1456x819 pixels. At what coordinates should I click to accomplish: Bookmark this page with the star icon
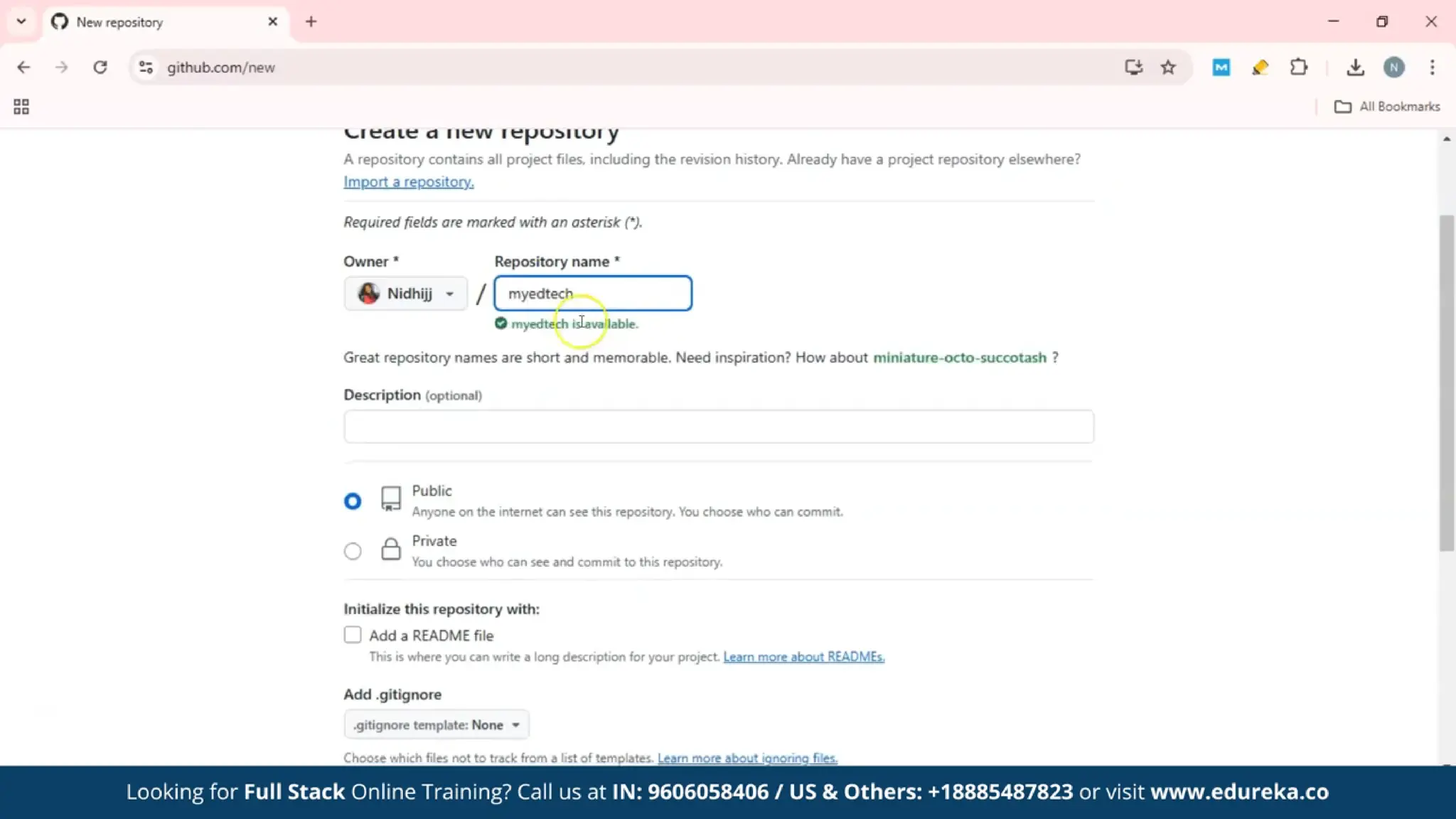click(x=1168, y=68)
